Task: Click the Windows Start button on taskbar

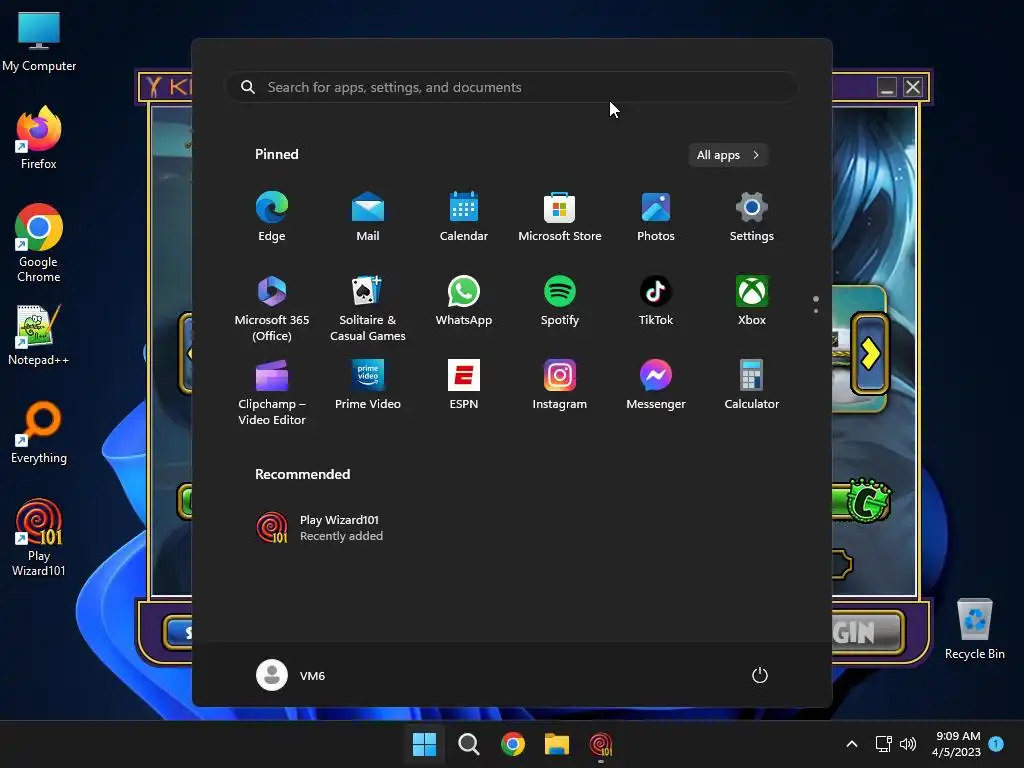Action: coord(424,744)
